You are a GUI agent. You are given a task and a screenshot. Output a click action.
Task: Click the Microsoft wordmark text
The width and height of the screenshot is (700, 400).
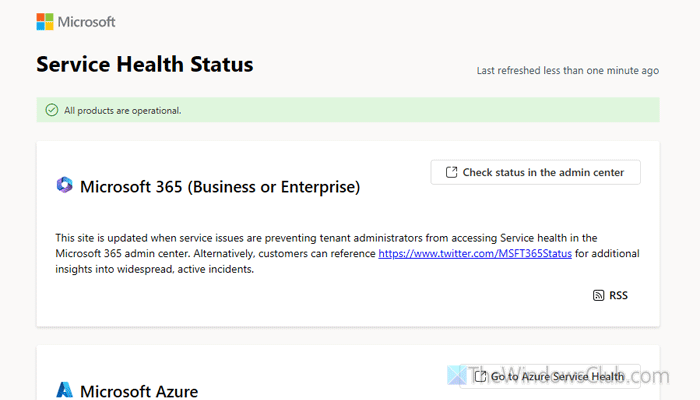(x=86, y=22)
